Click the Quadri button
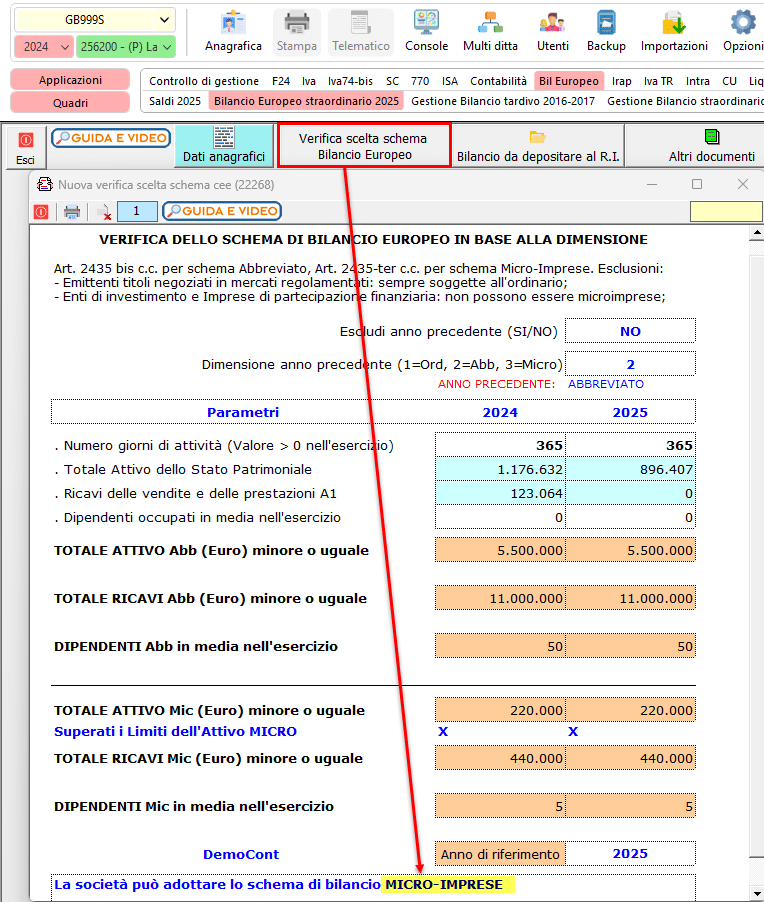 70,103
